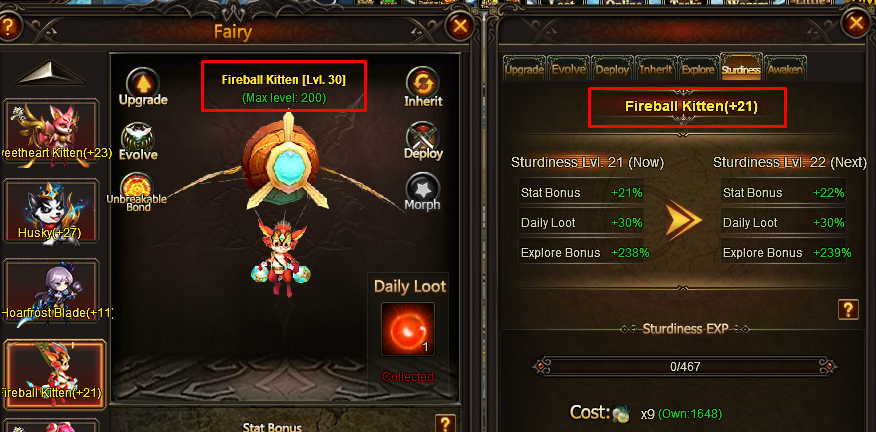Open the Deploy crossed-swords icon
876x432 pixels.
coord(423,137)
